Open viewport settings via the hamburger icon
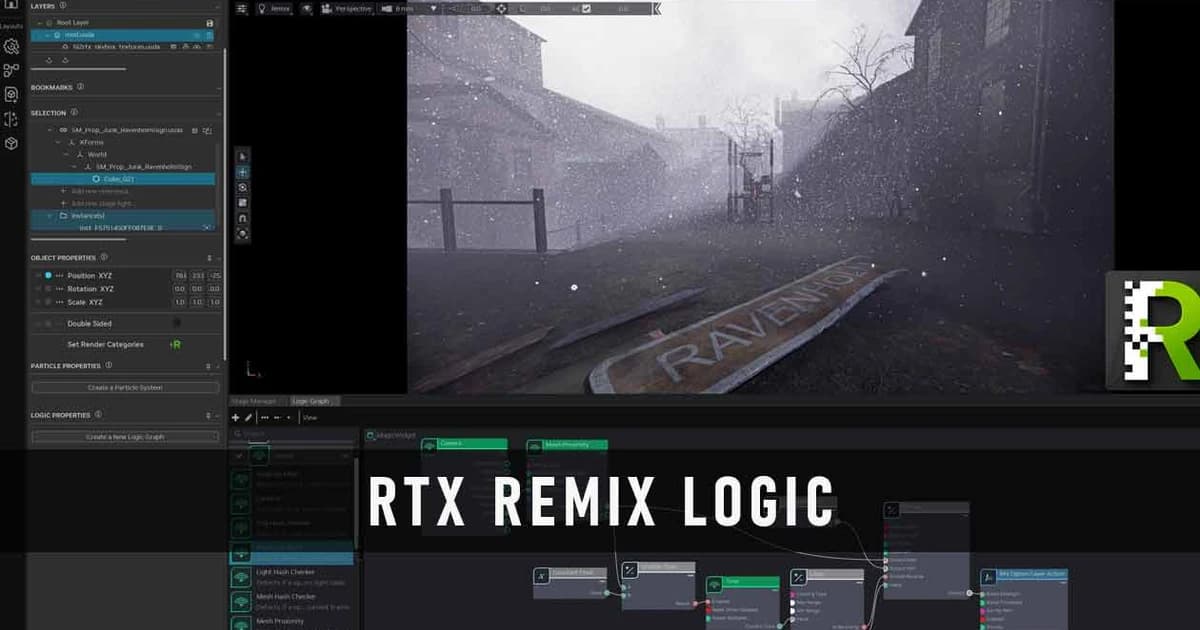 point(242,9)
